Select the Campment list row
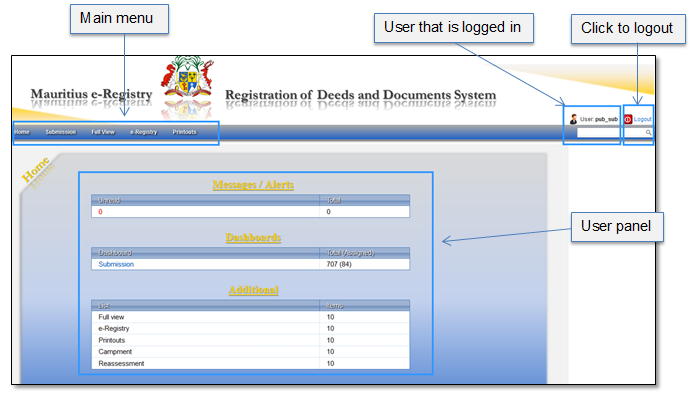The height and width of the screenshot is (396, 695). coord(250,352)
